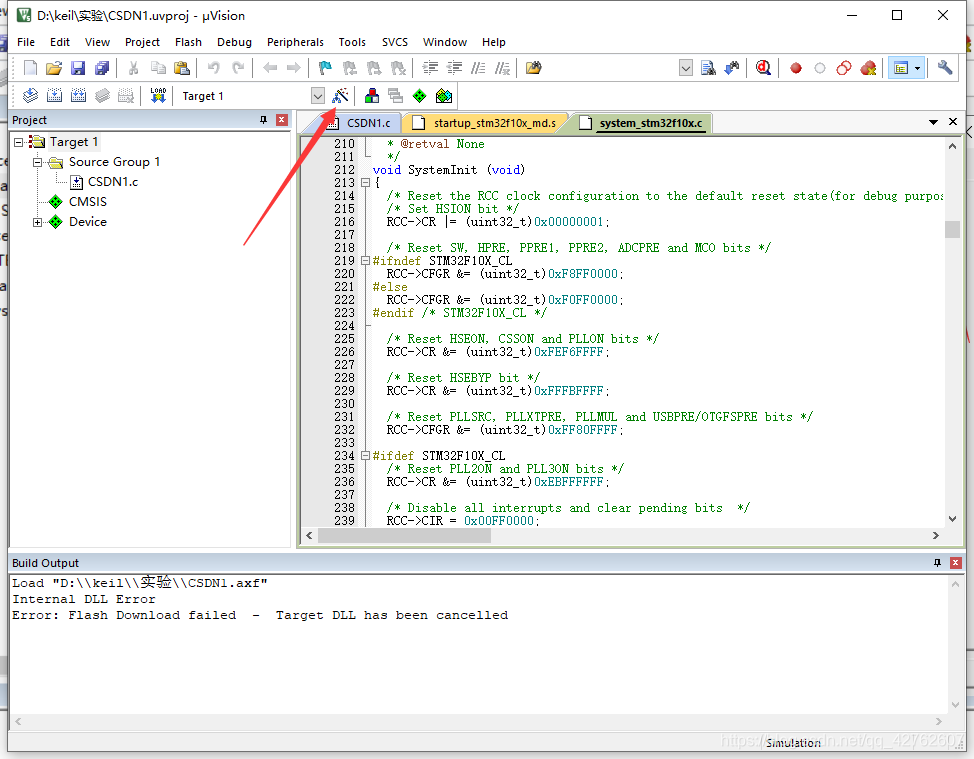Create a new file with toolbar icon
Viewport: 974px width, 759px height.
click(x=30, y=68)
